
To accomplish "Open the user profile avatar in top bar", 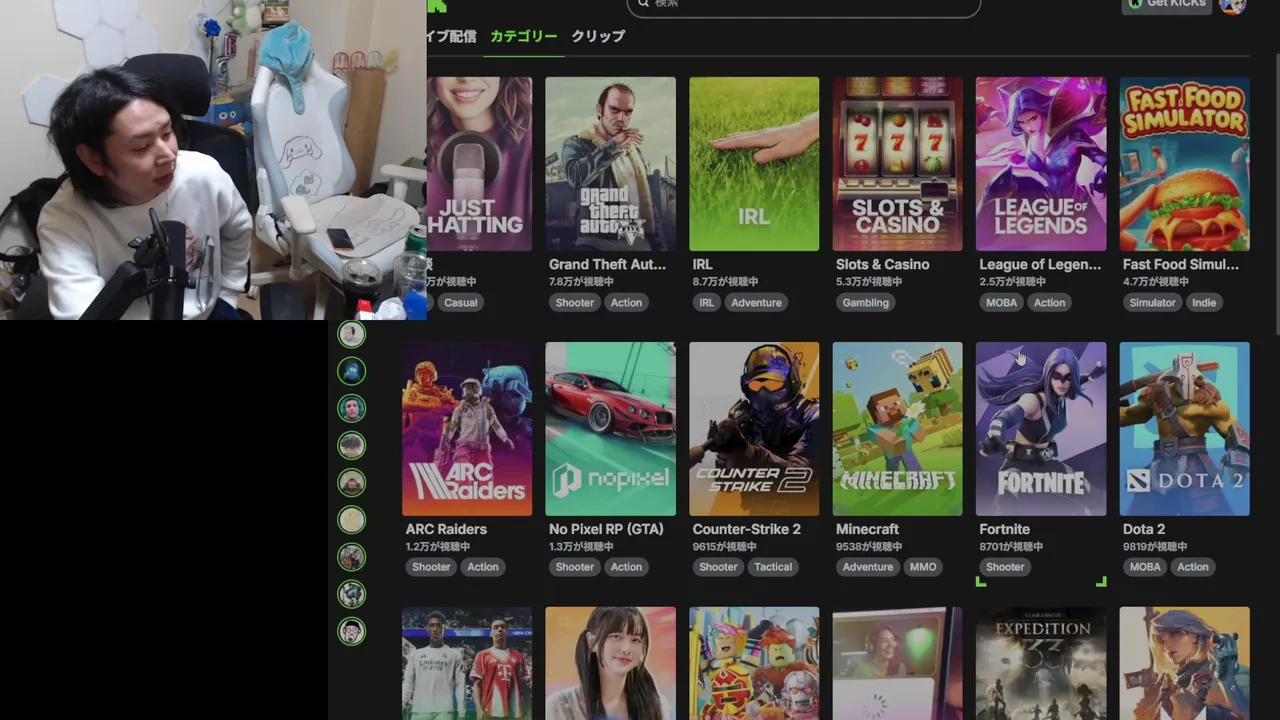I will 1233,6.
